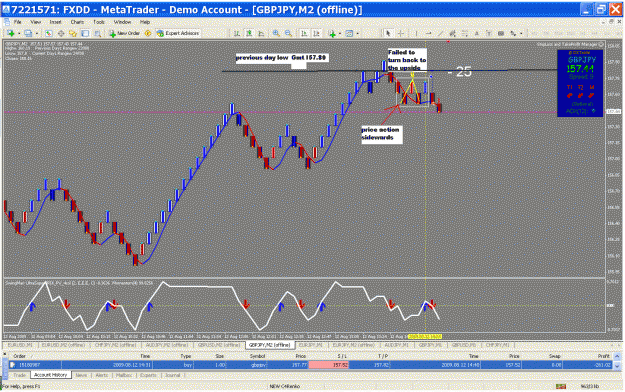Select order 15160987 history row
625x392 pixels.
click(311, 365)
